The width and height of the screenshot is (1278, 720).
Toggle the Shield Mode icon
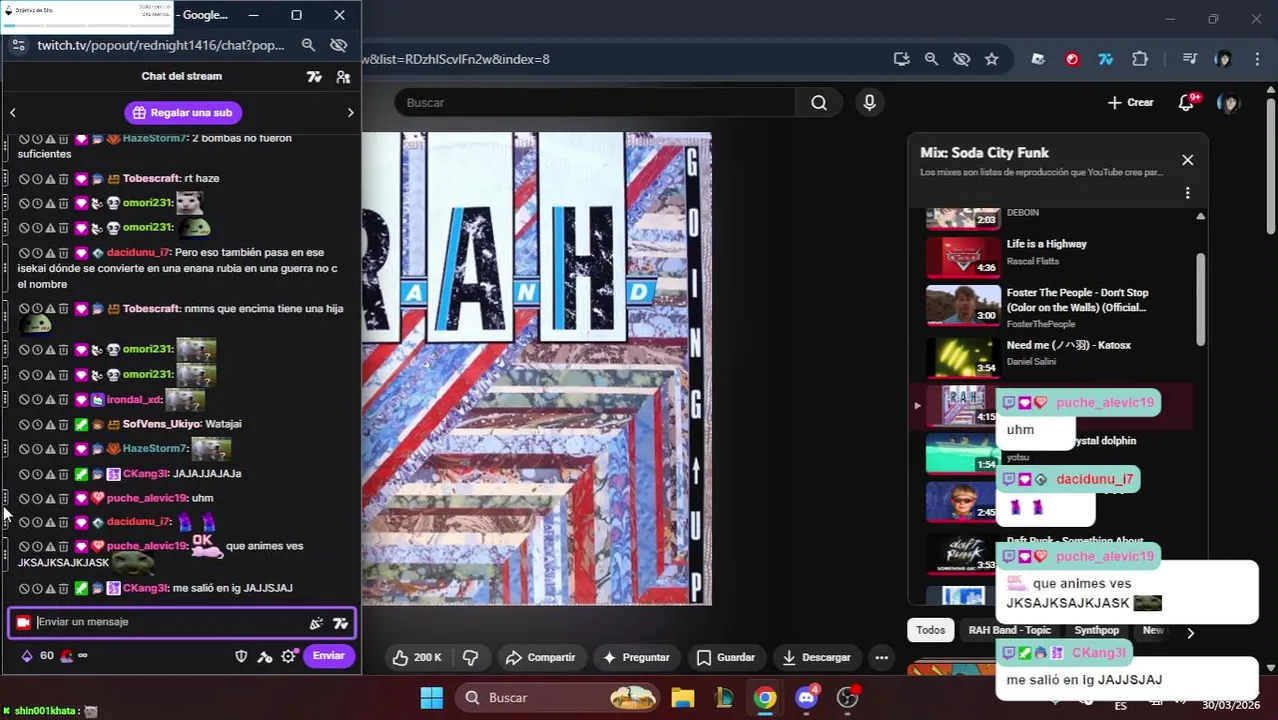[240, 656]
